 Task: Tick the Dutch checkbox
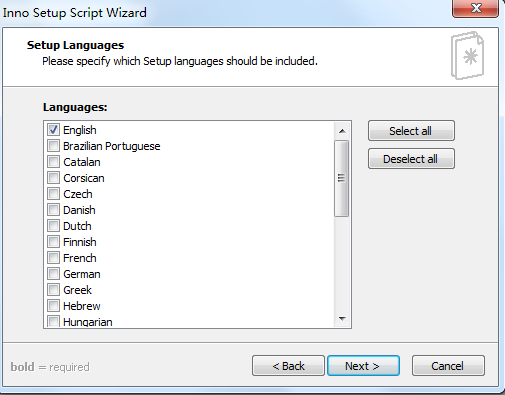tap(53, 225)
